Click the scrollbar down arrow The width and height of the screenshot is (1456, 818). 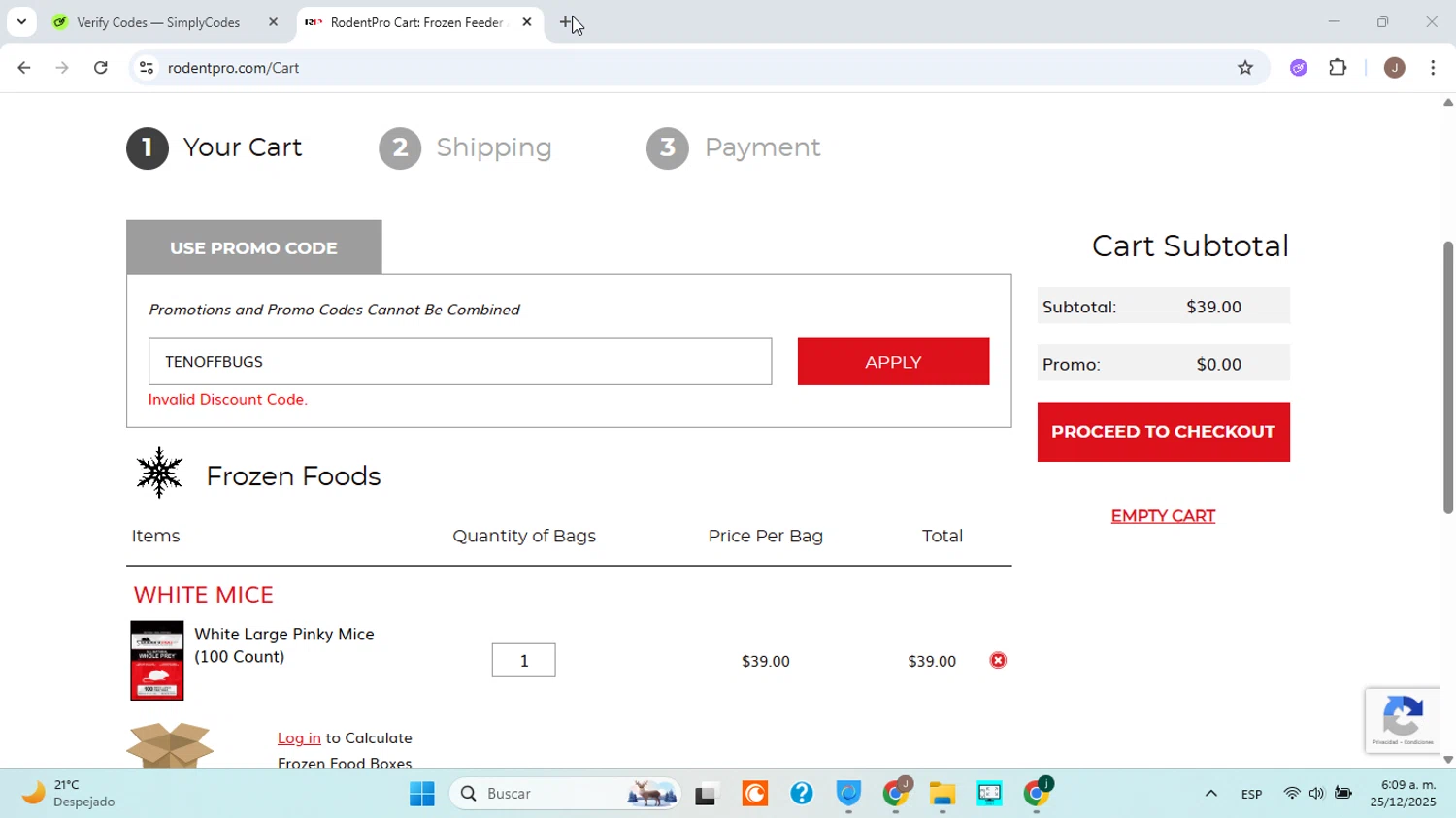(1448, 760)
